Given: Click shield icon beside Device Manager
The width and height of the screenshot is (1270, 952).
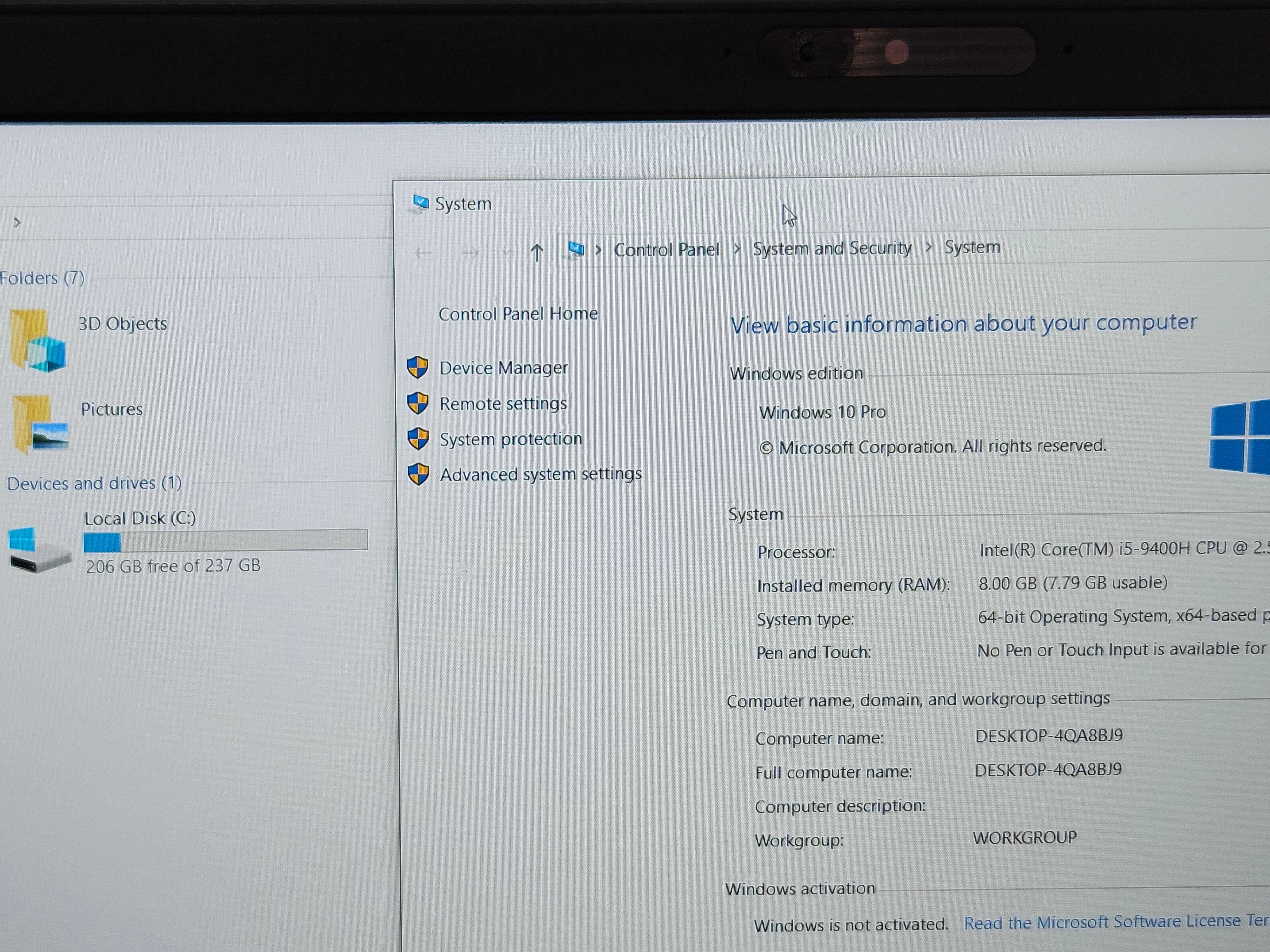Looking at the screenshot, I should [x=418, y=367].
